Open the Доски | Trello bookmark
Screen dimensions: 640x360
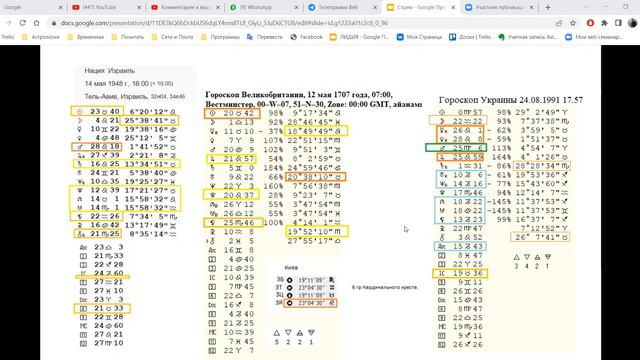[470, 37]
